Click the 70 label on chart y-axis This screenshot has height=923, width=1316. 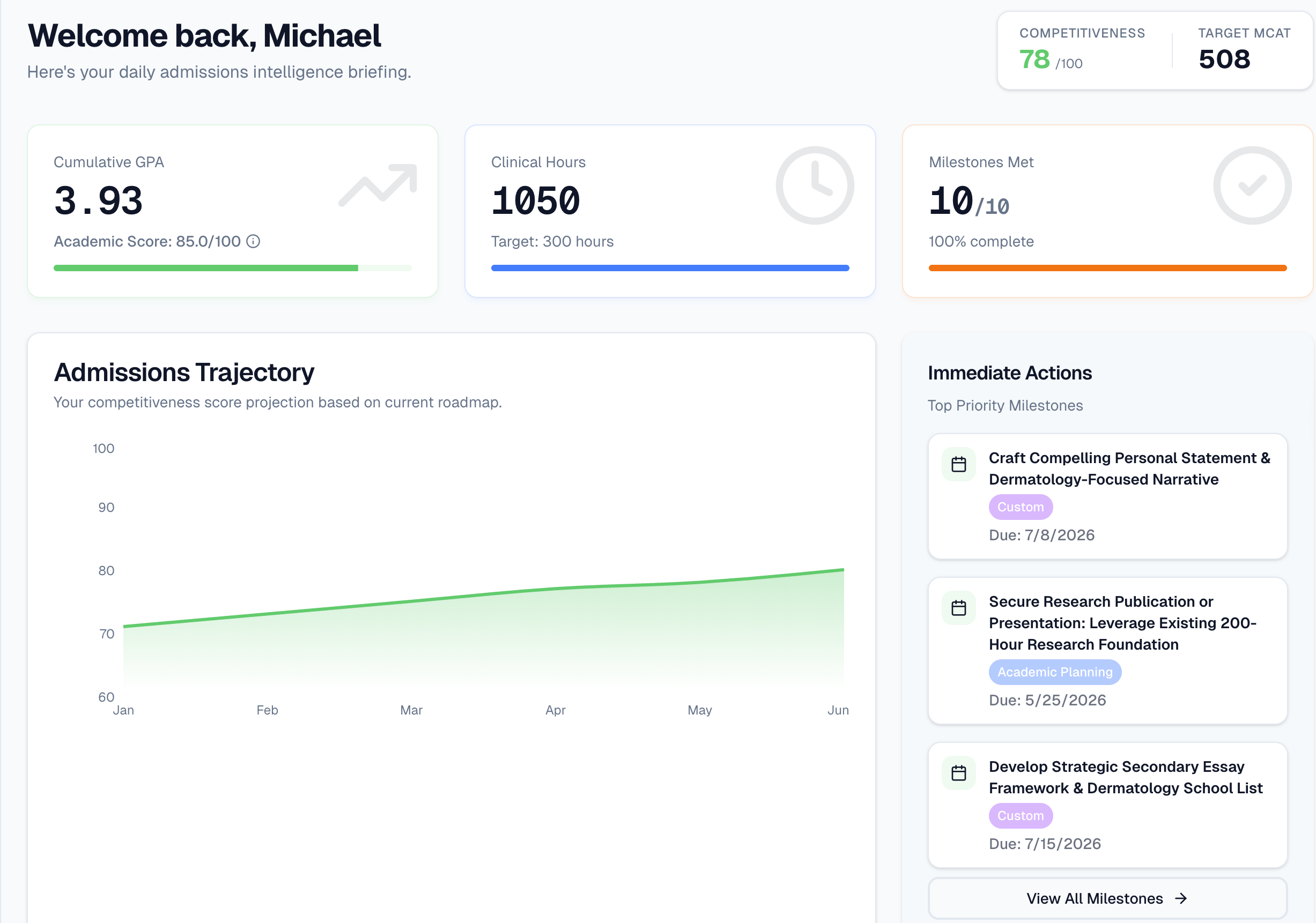click(x=107, y=634)
